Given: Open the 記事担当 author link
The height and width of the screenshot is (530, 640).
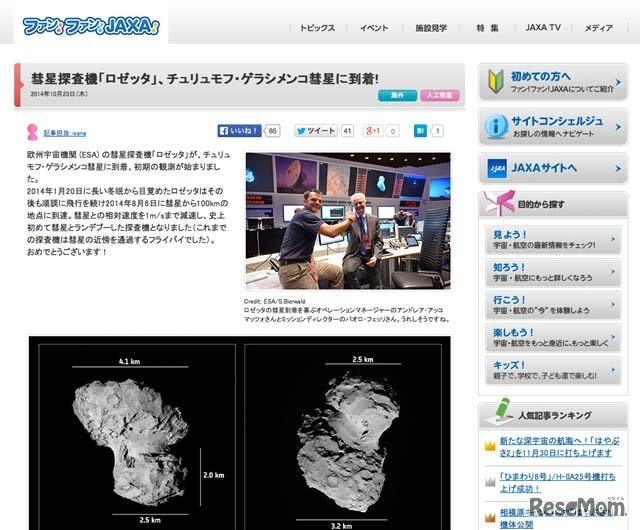Looking at the screenshot, I should 65,133.
